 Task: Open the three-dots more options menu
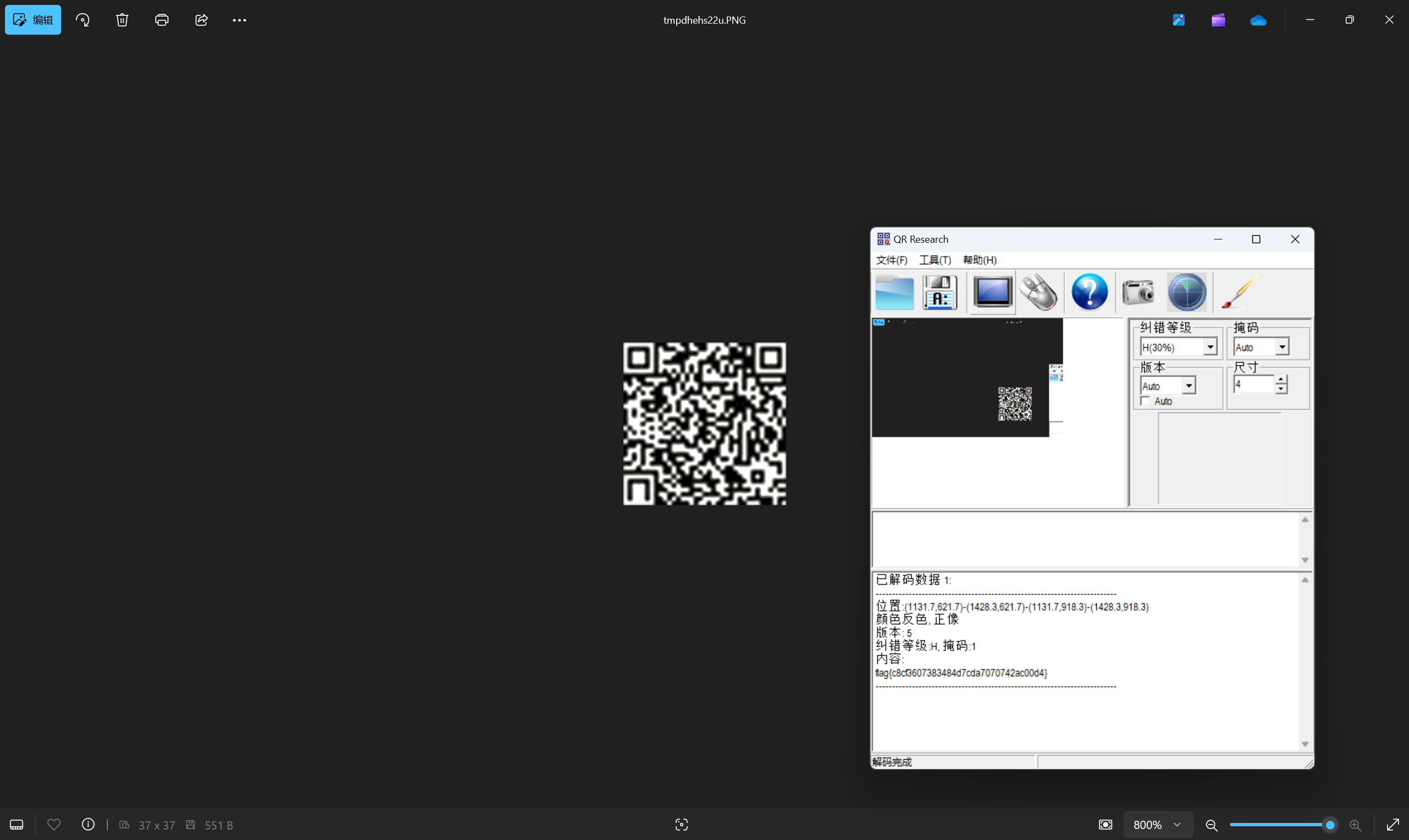[x=240, y=20]
